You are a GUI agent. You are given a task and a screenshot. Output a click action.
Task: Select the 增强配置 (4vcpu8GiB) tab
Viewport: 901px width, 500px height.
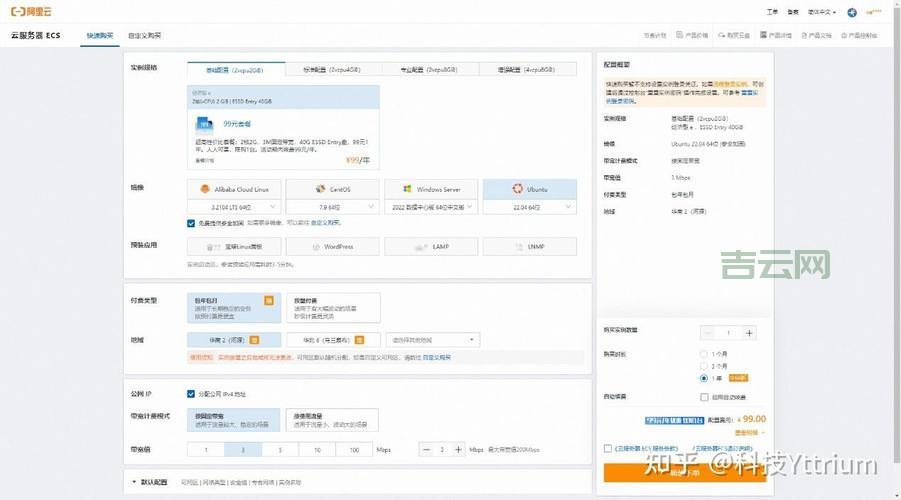tap(526, 70)
